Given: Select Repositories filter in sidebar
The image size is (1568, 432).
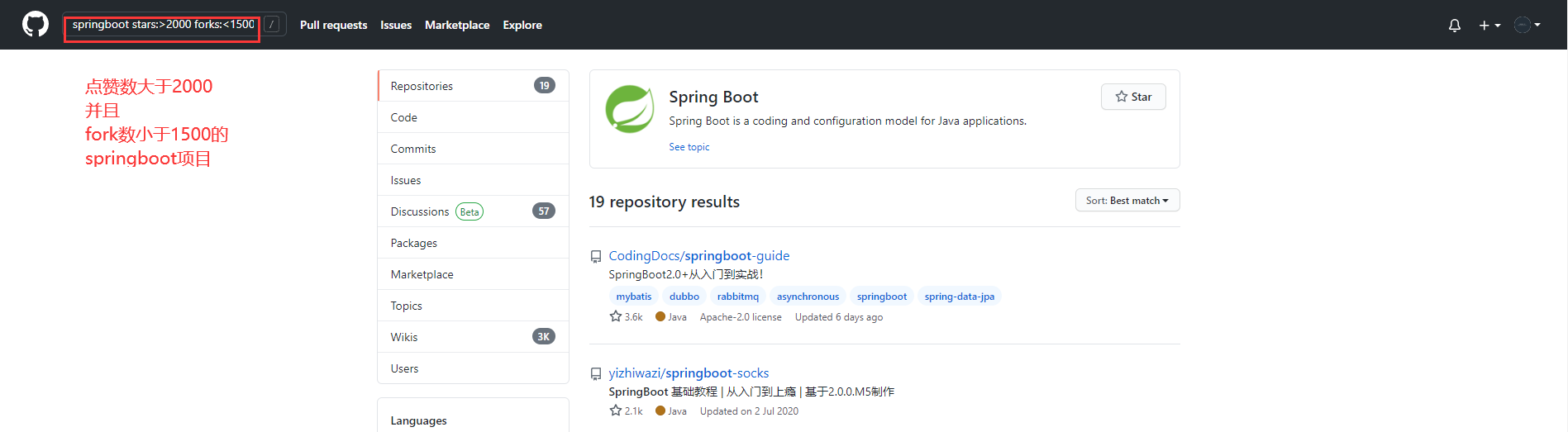Looking at the screenshot, I should (473, 86).
